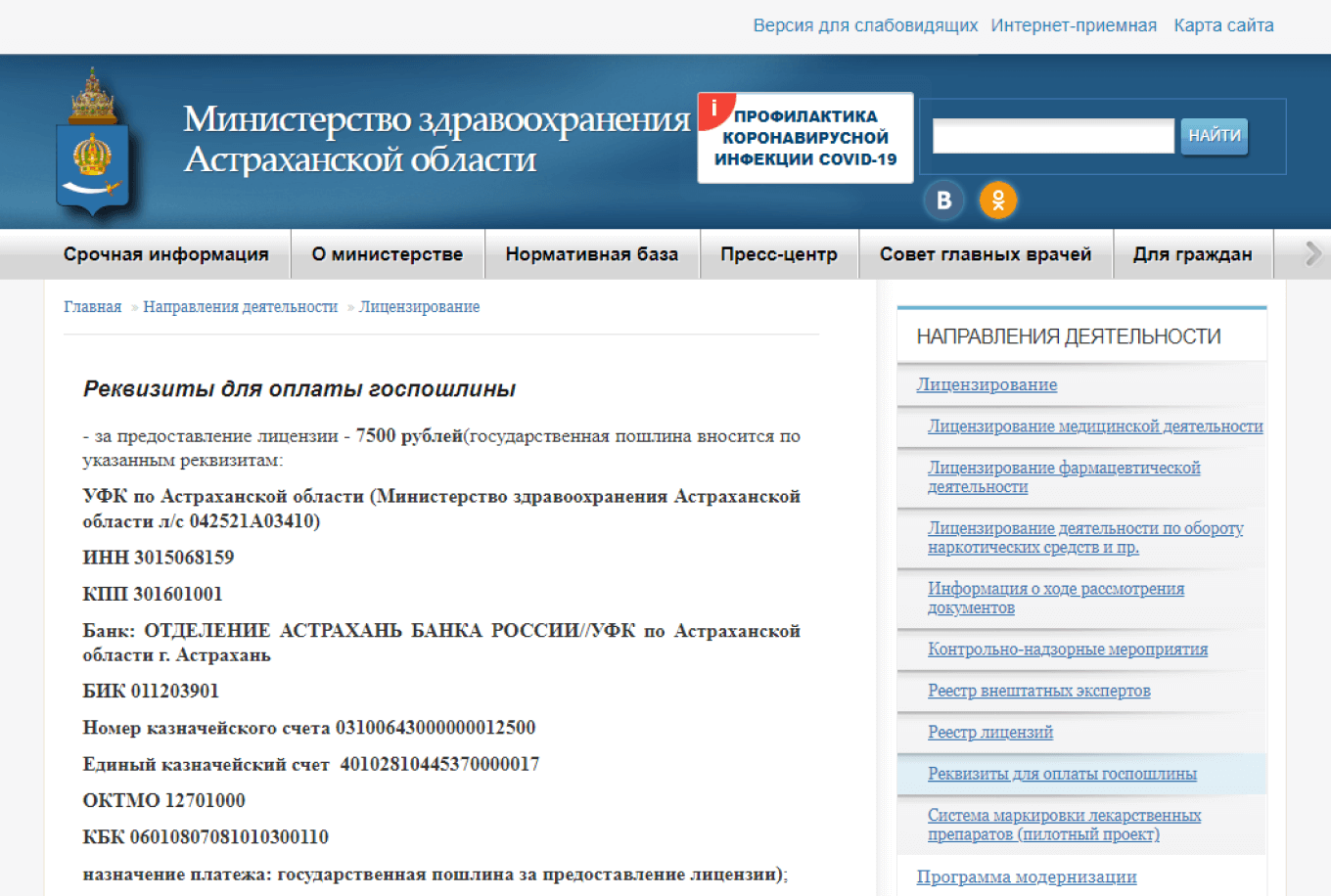The height and width of the screenshot is (896, 1331).
Task: Open Реестр внештатных экспертов link
Action: coord(1039,691)
